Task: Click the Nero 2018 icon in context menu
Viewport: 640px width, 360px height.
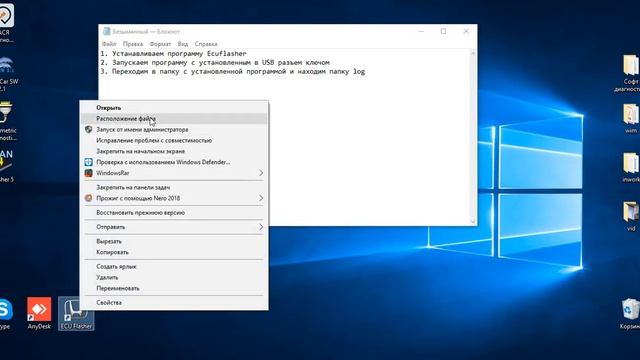Action: [x=88, y=198]
